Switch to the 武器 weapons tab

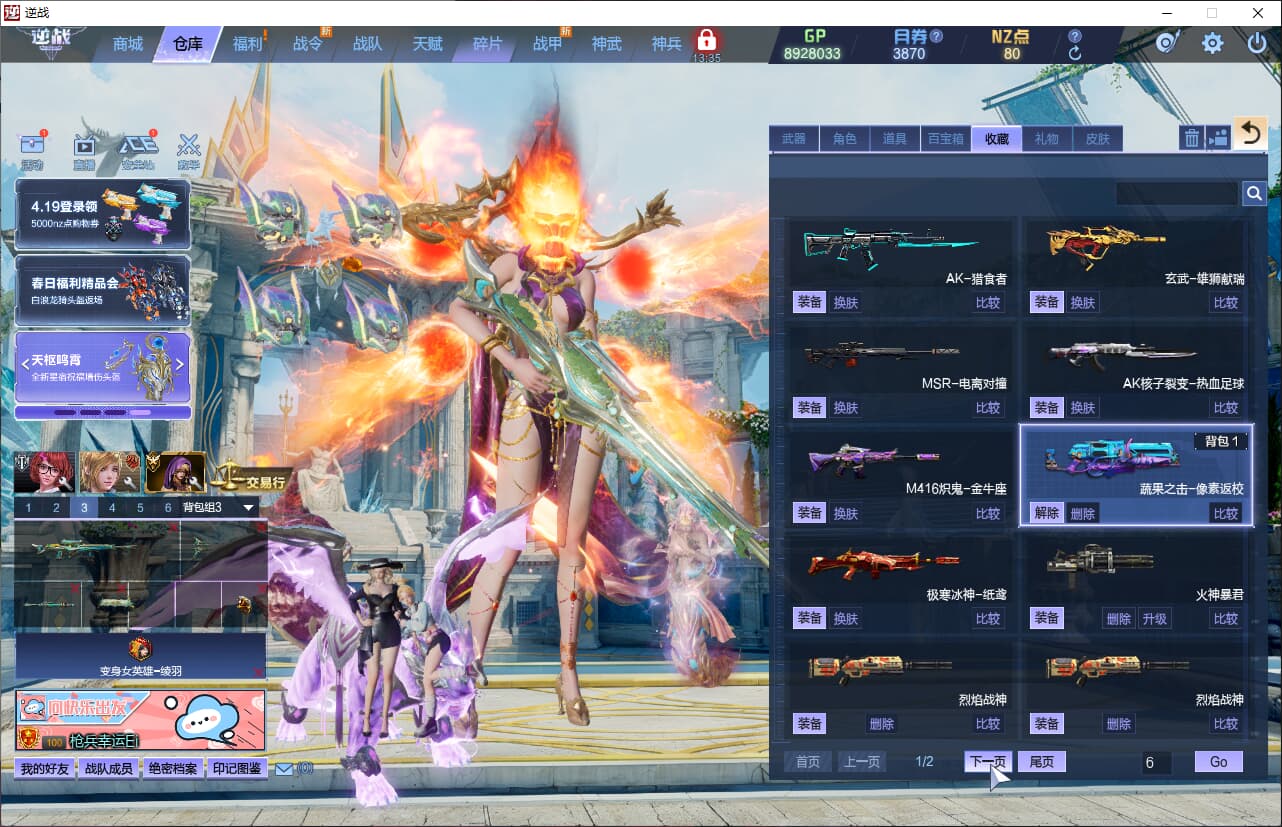point(794,139)
